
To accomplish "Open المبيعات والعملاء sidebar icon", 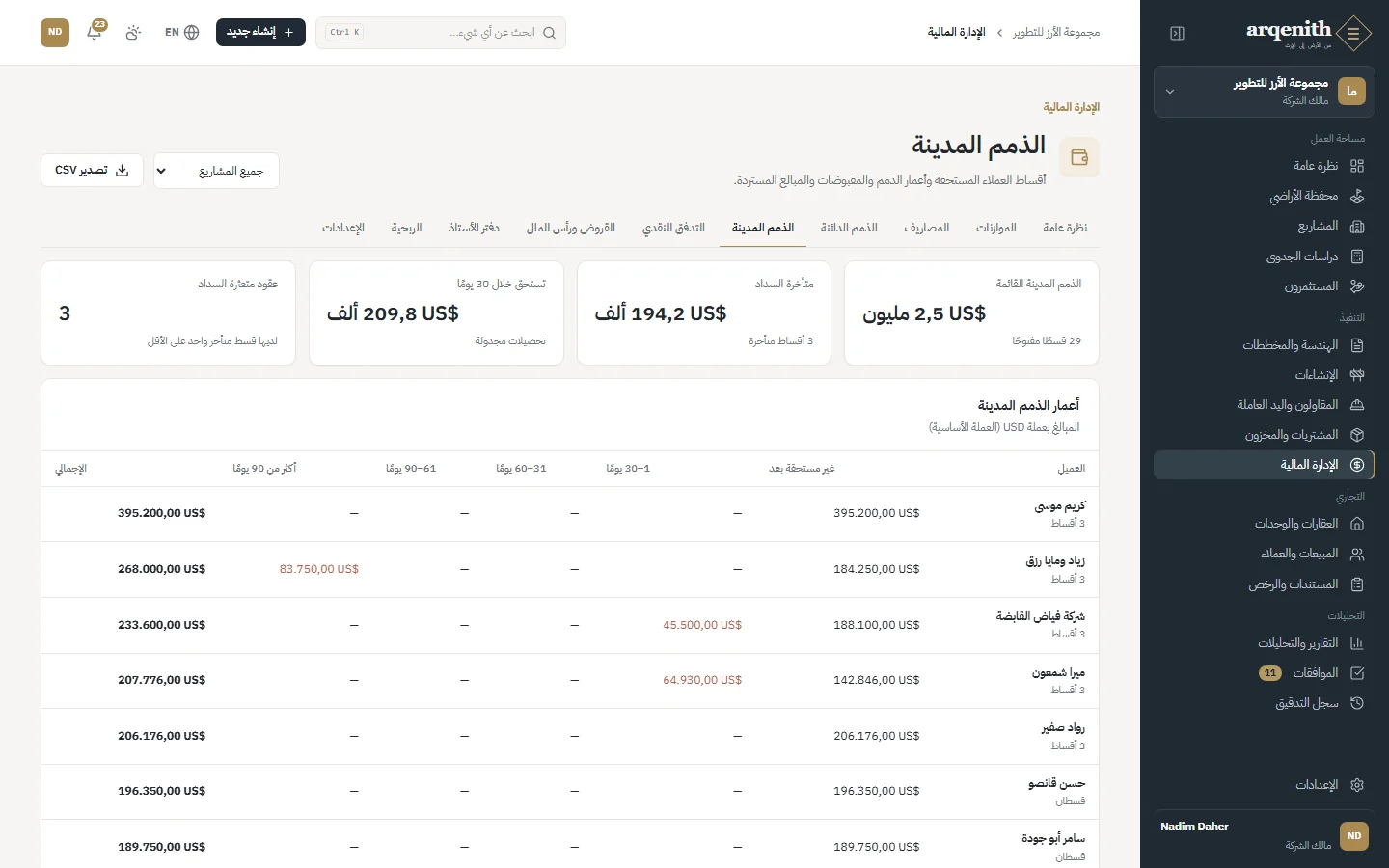I will 1357,554.
